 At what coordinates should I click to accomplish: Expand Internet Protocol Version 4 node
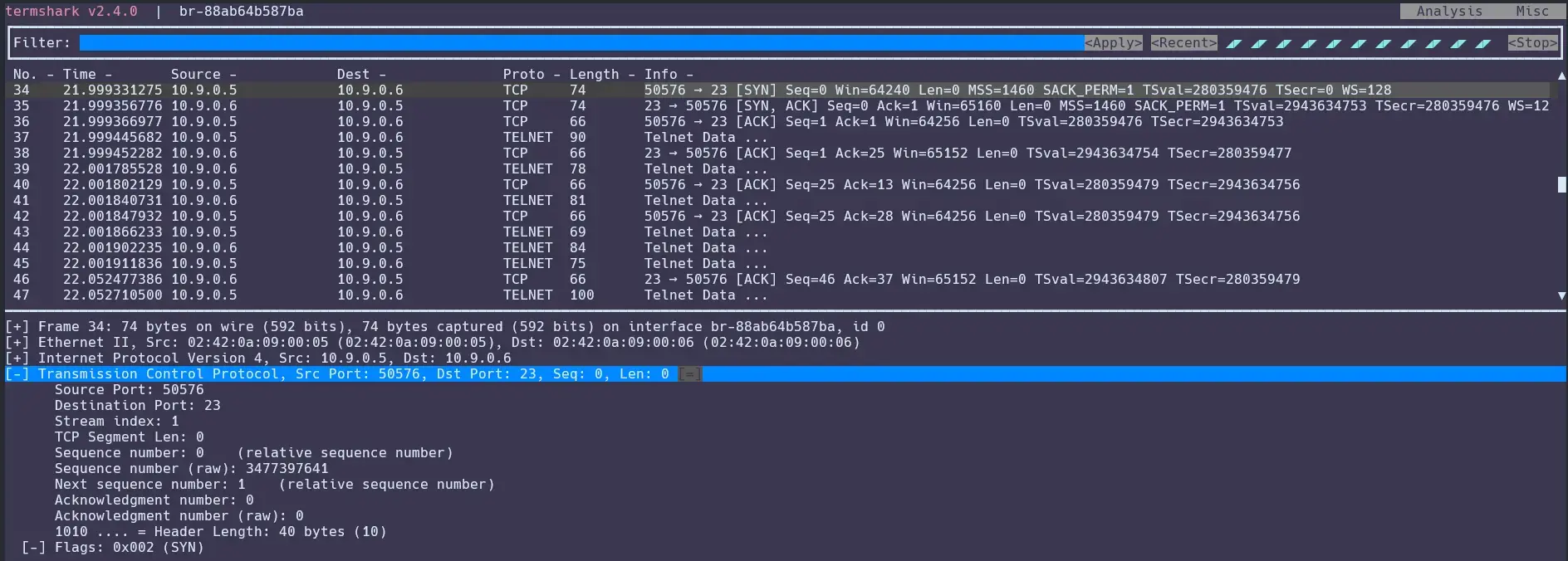(17, 358)
